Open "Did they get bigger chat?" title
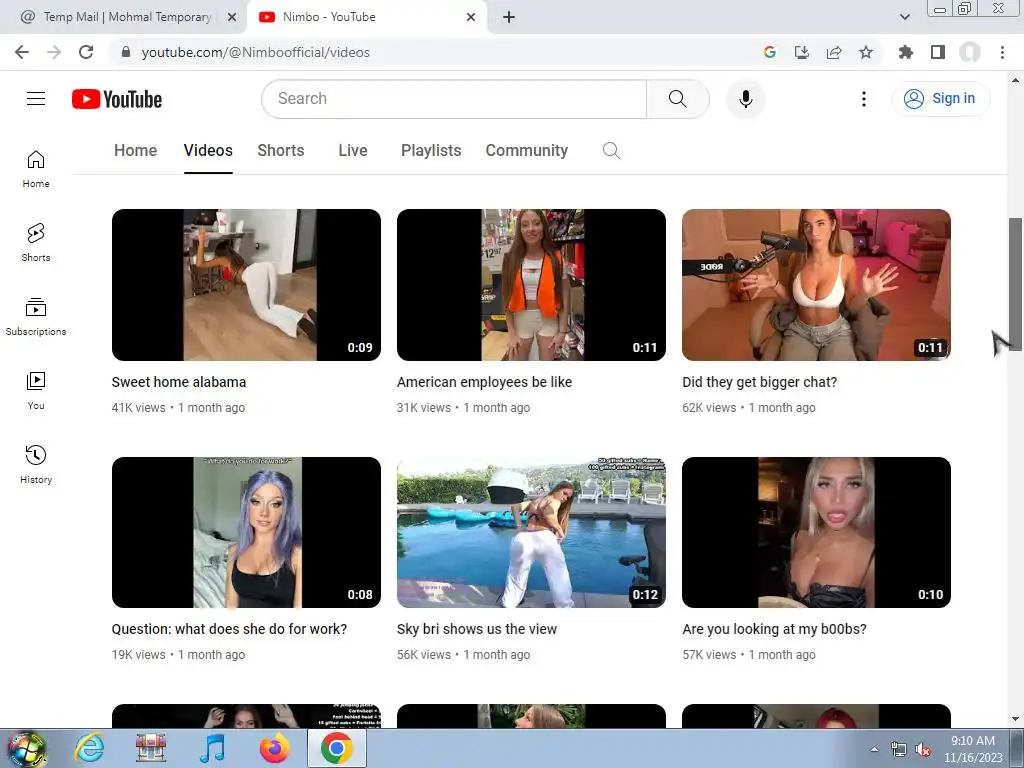This screenshot has width=1024, height=768. click(760, 382)
